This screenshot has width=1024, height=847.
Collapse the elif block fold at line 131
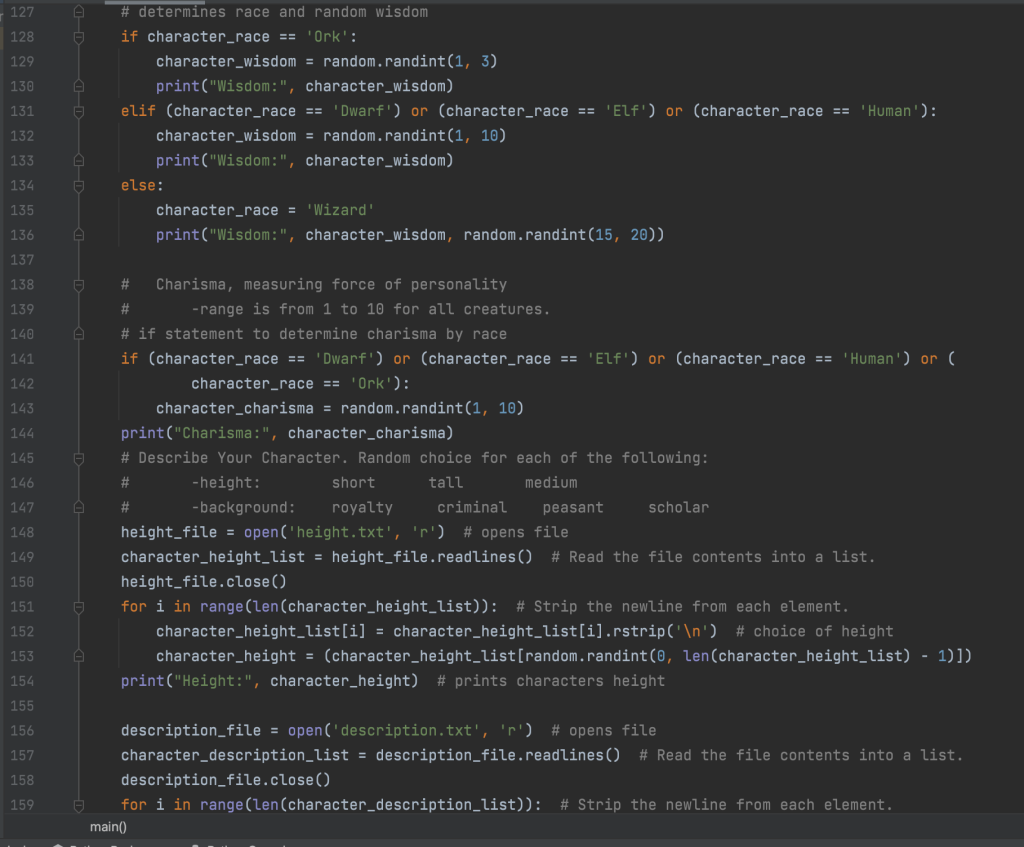(x=79, y=111)
